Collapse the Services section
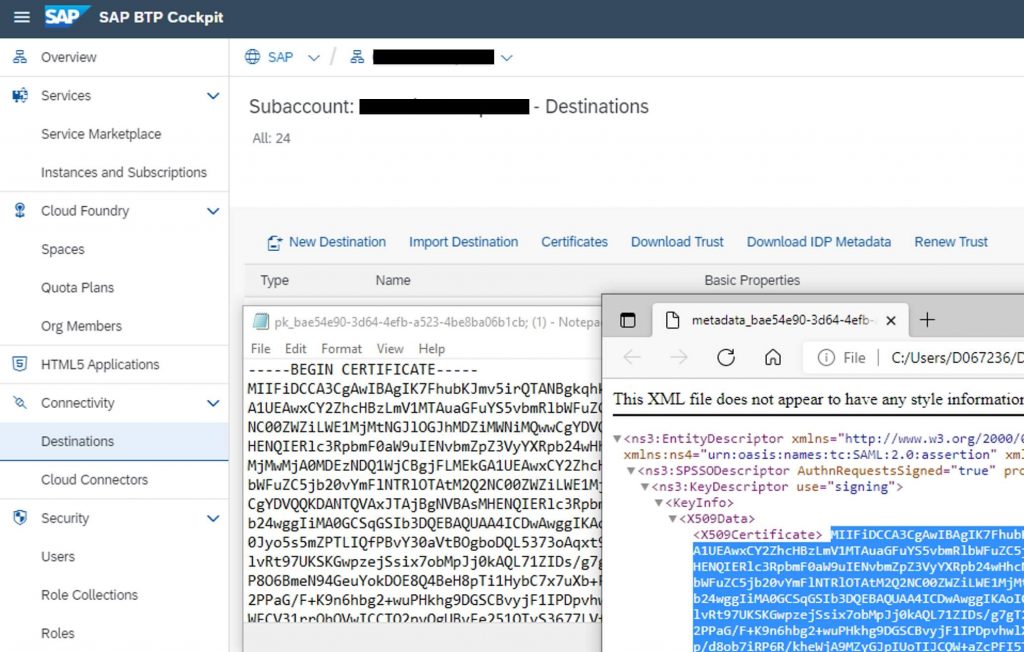 [213, 95]
